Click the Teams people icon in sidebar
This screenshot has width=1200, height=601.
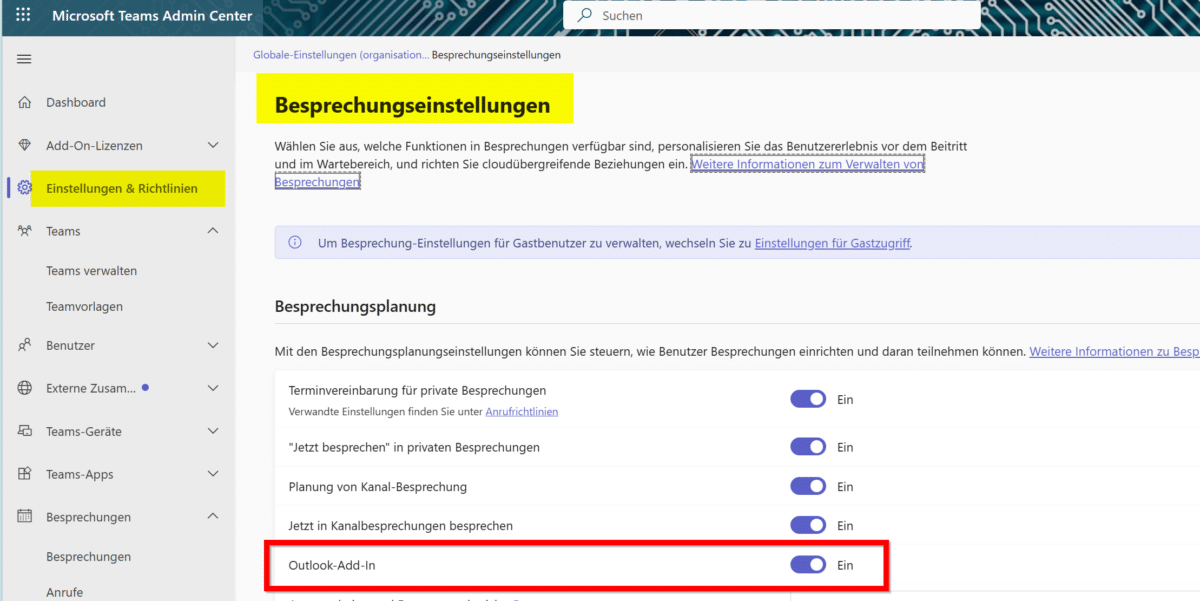pyautogui.click(x=25, y=231)
